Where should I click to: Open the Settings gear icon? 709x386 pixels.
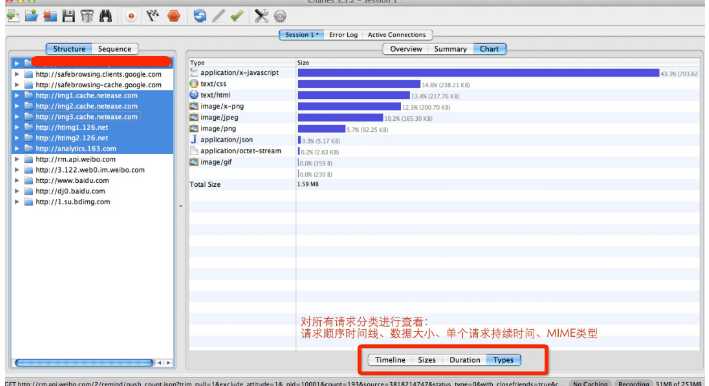click(x=280, y=16)
